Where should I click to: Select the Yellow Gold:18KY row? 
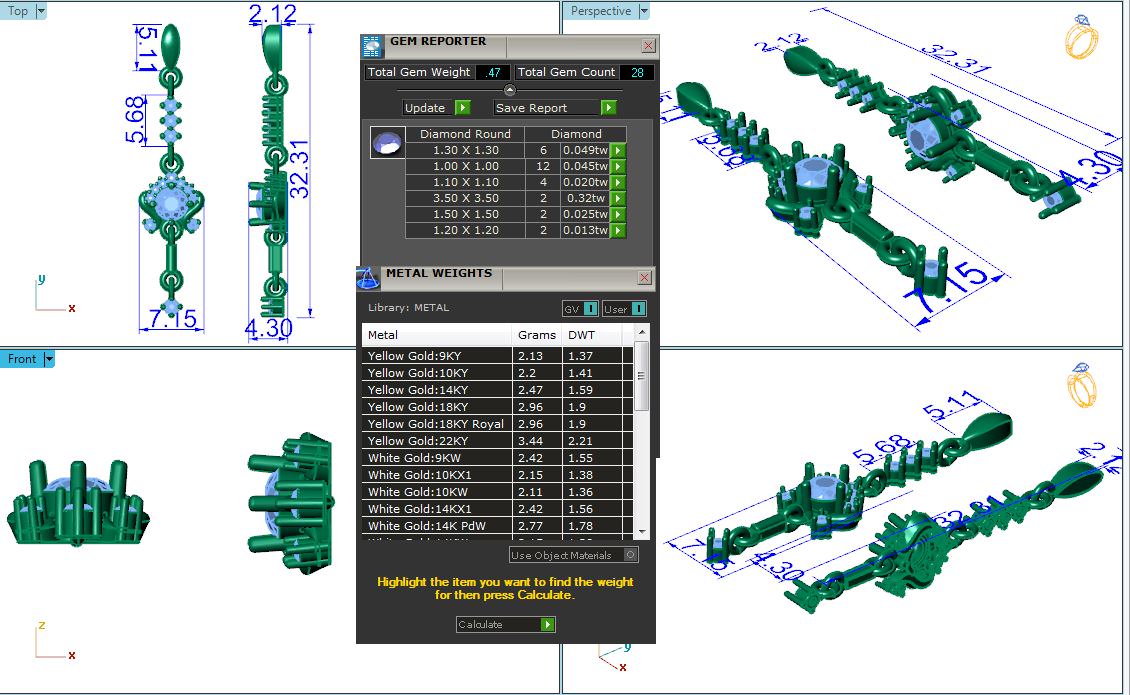pyautogui.click(x=437, y=407)
